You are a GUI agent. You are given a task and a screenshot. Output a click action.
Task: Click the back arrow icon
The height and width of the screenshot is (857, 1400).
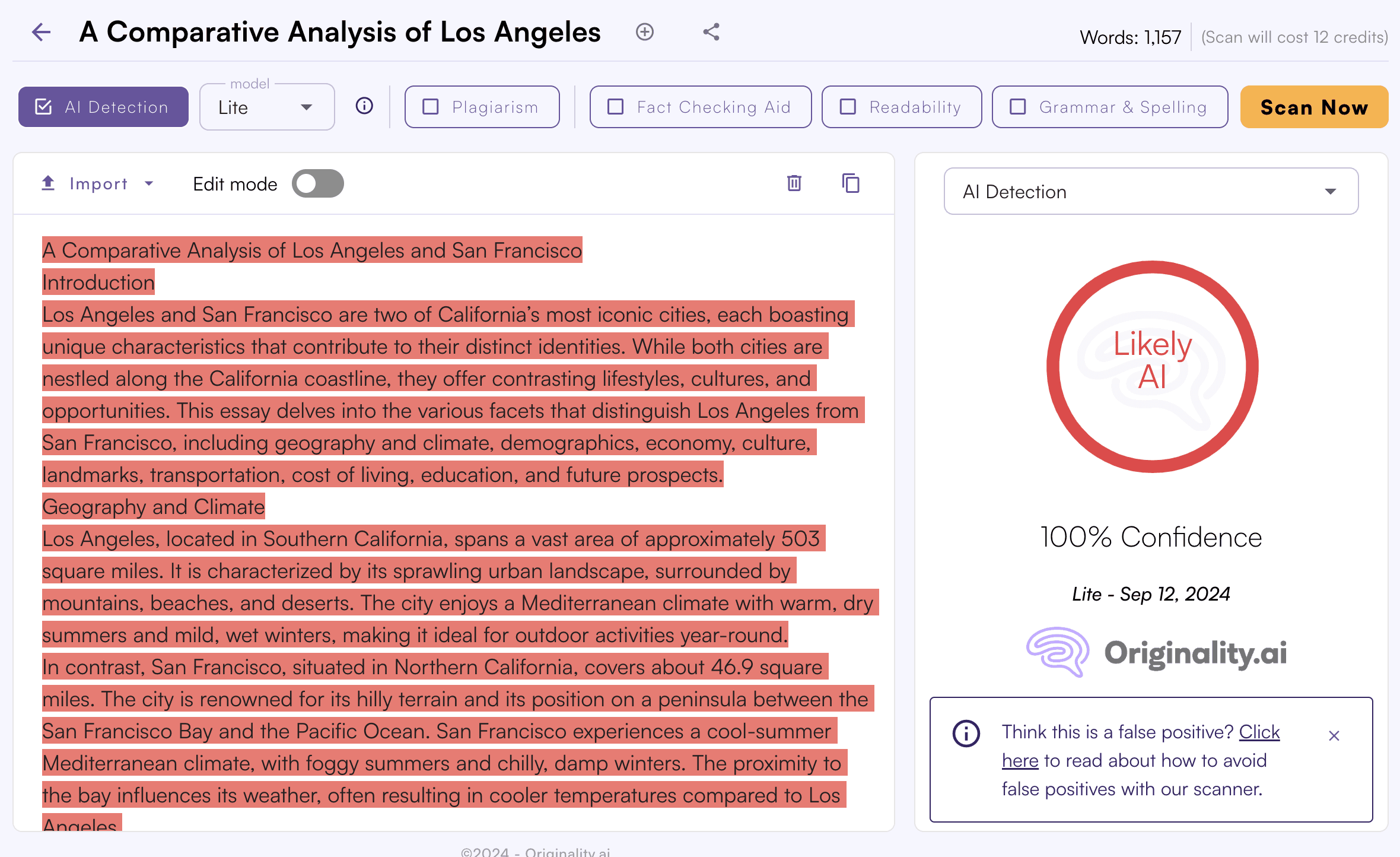coord(41,32)
